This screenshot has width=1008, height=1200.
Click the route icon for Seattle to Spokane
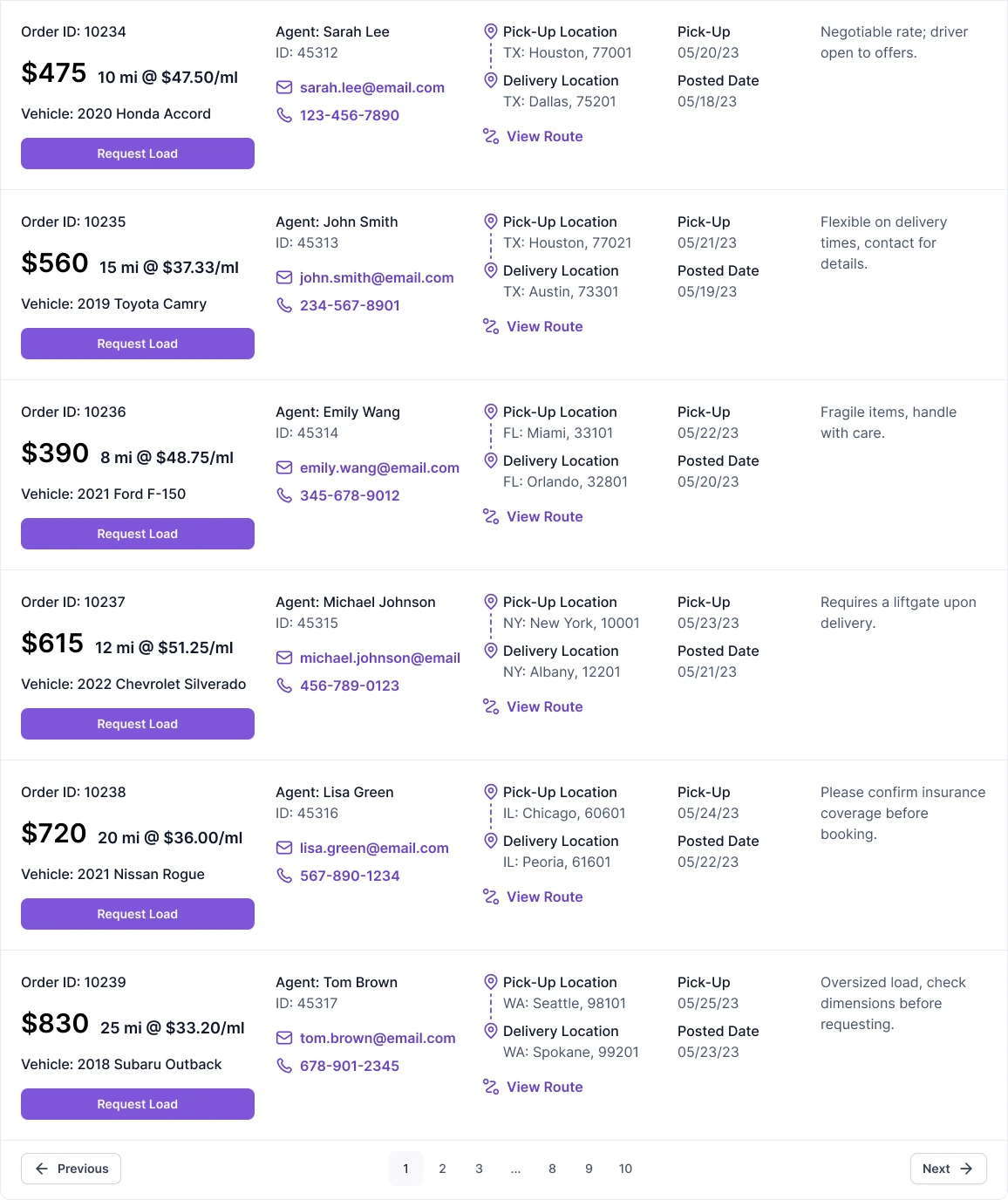tap(491, 1087)
